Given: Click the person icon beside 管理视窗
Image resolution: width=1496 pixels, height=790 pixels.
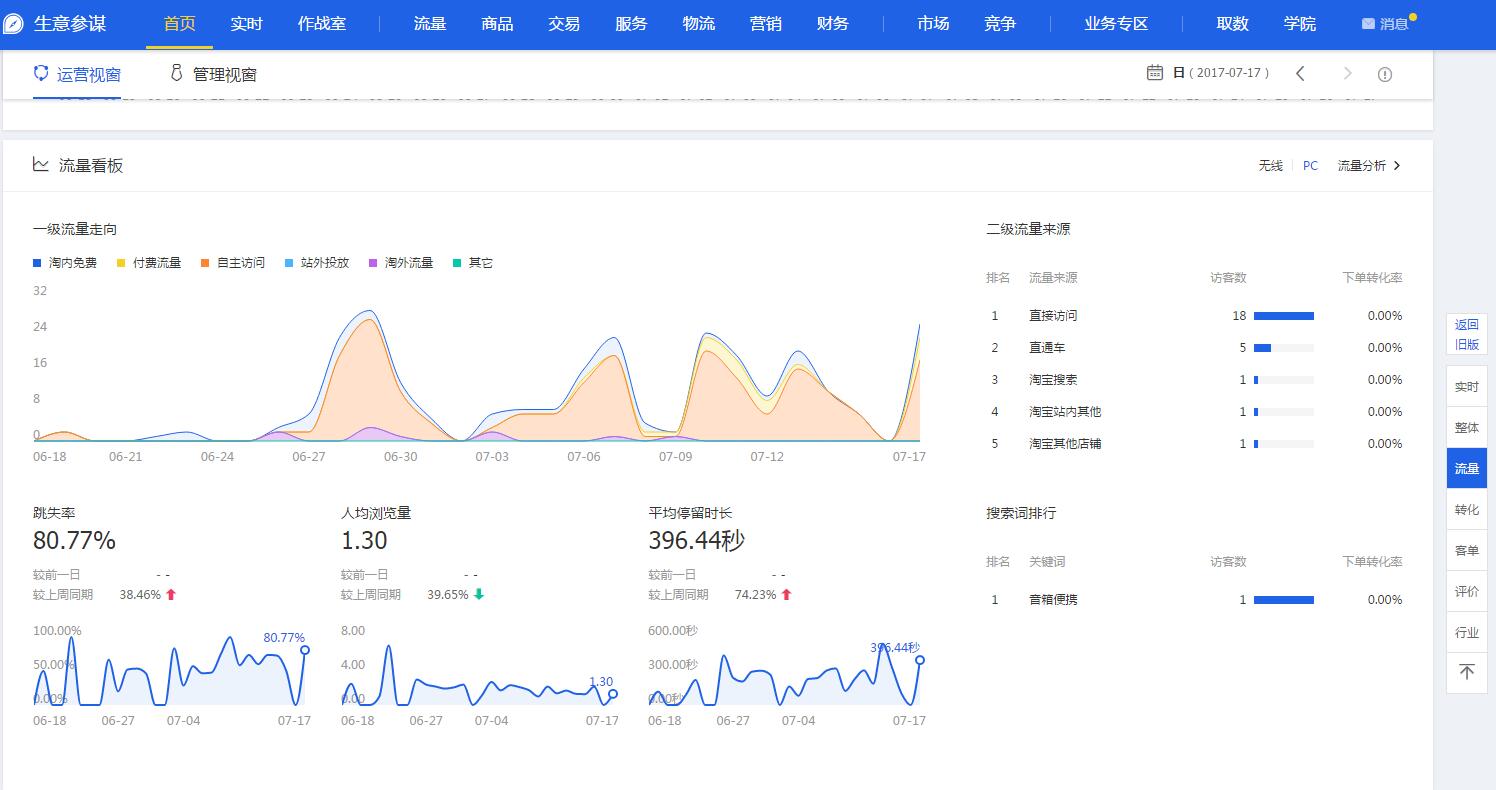Looking at the screenshot, I should pyautogui.click(x=176, y=73).
